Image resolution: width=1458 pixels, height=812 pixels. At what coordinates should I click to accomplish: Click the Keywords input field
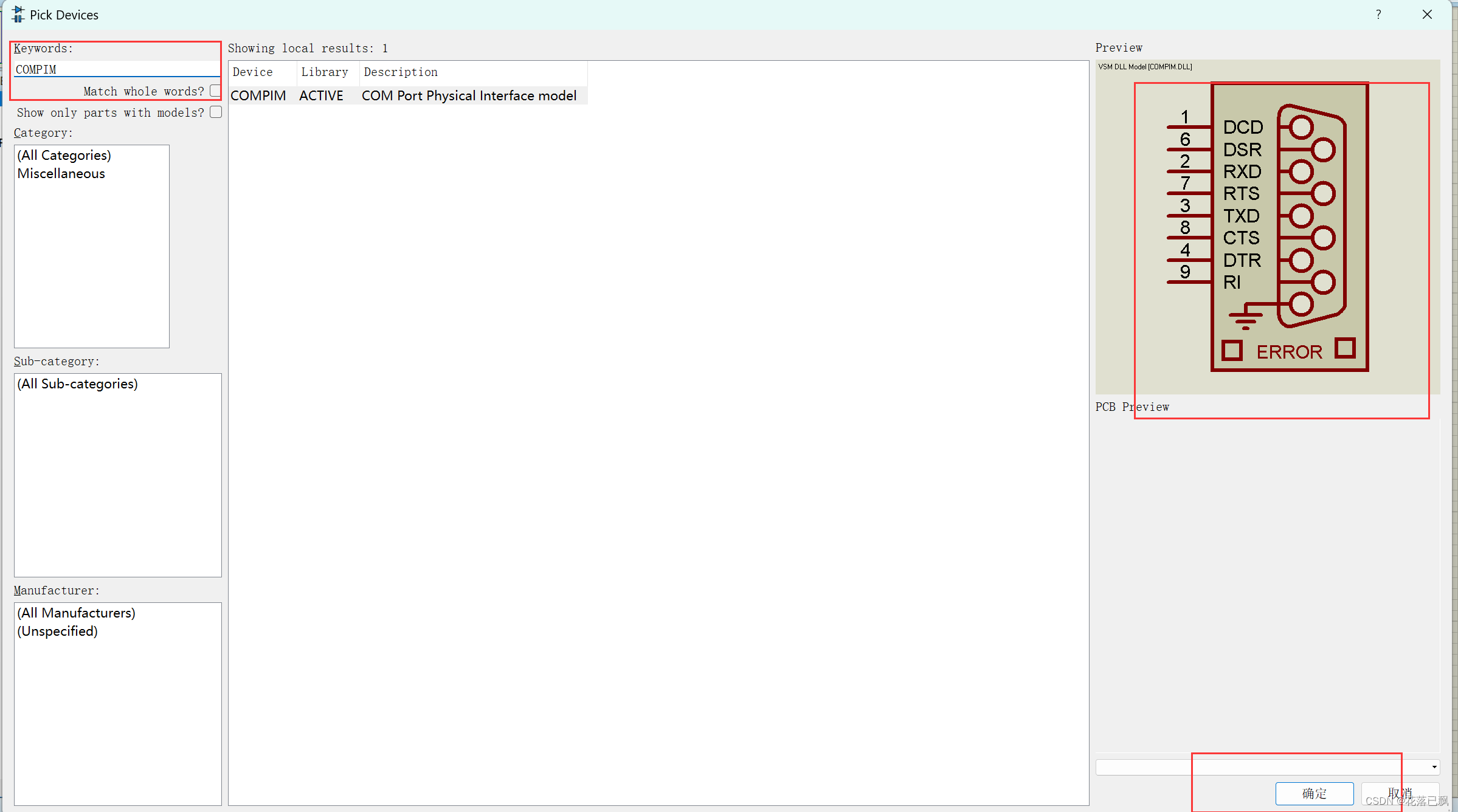click(114, 69)
